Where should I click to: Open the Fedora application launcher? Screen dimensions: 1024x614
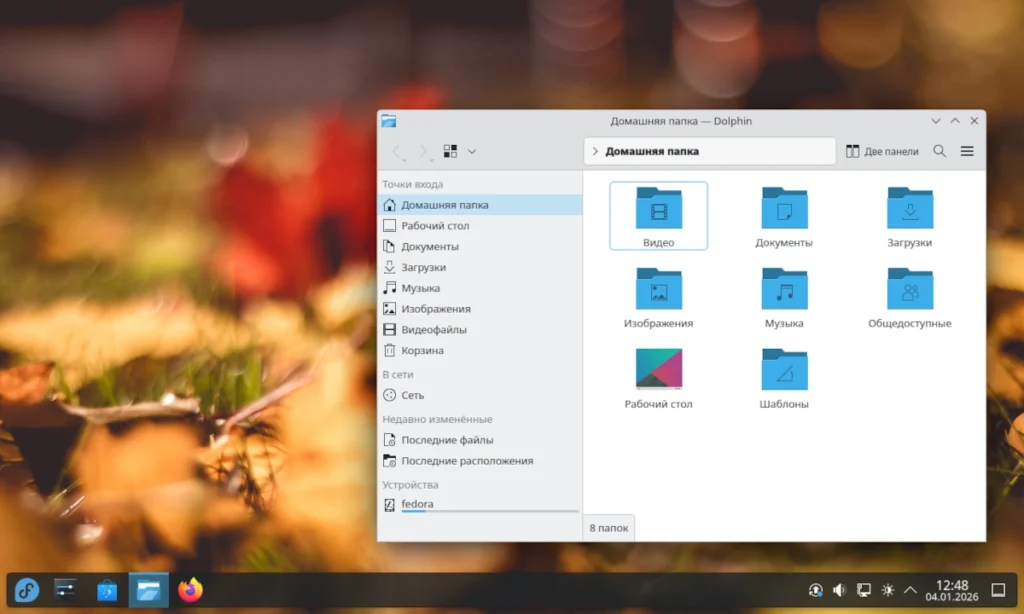click(x=27, y=590)
